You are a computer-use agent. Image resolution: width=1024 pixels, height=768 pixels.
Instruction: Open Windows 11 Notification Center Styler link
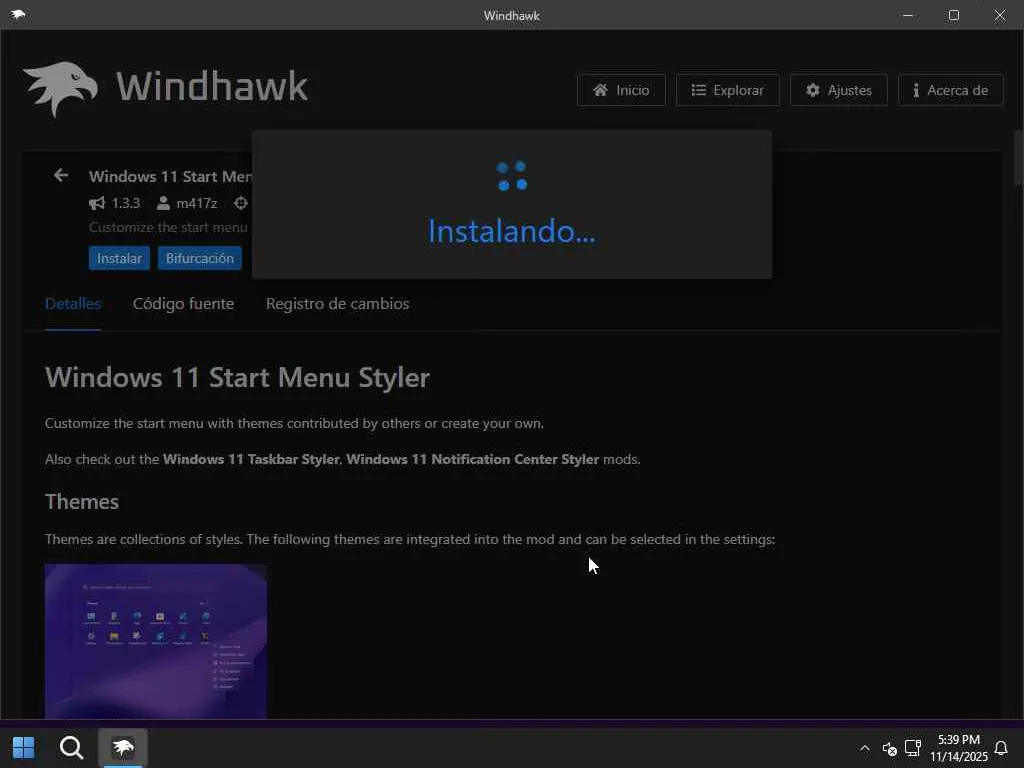[473, 459]
